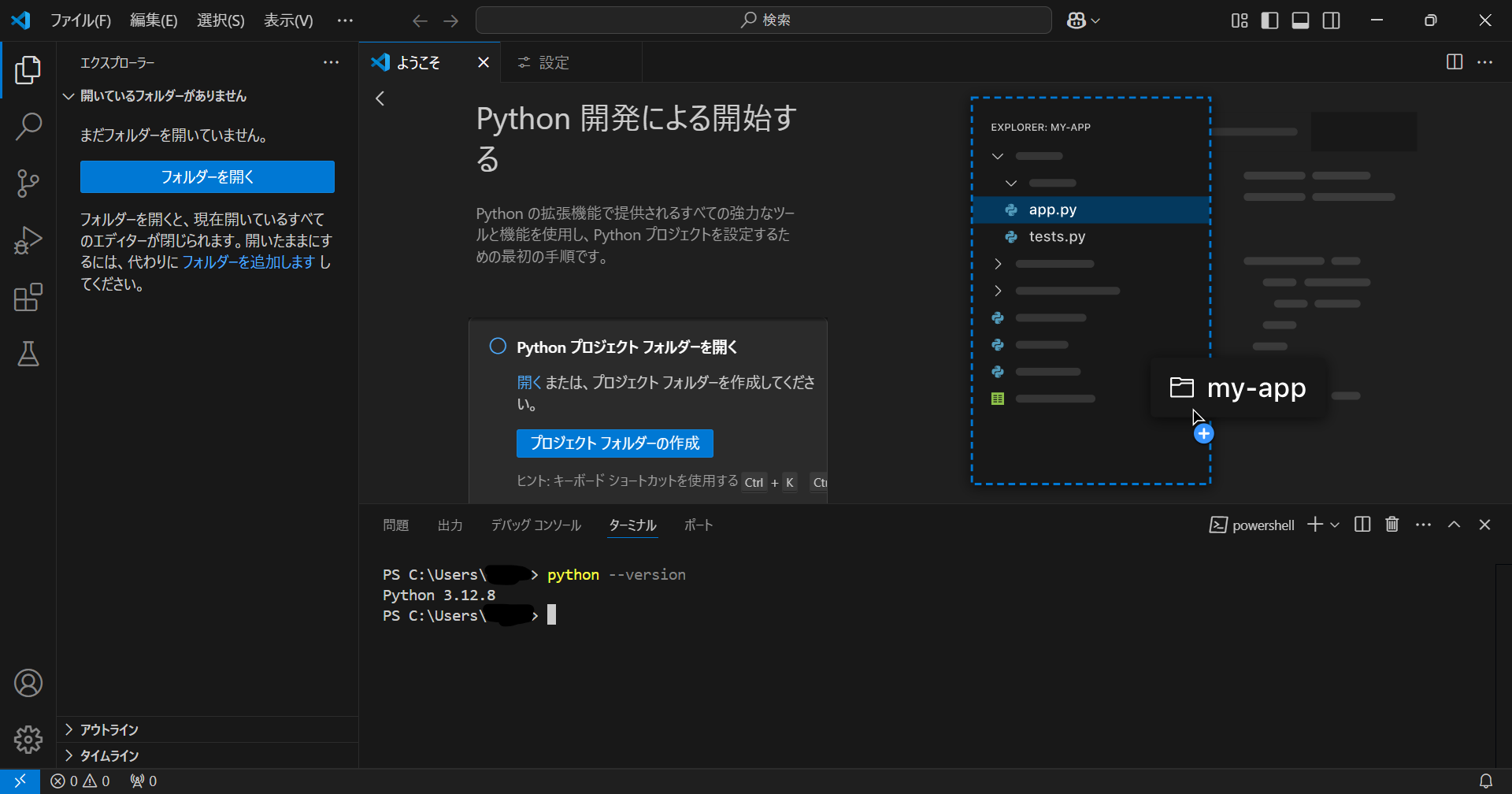Screen dimensions: 1512x794
Task: Expand the Outline section
Action: click(x=208, y=729)
